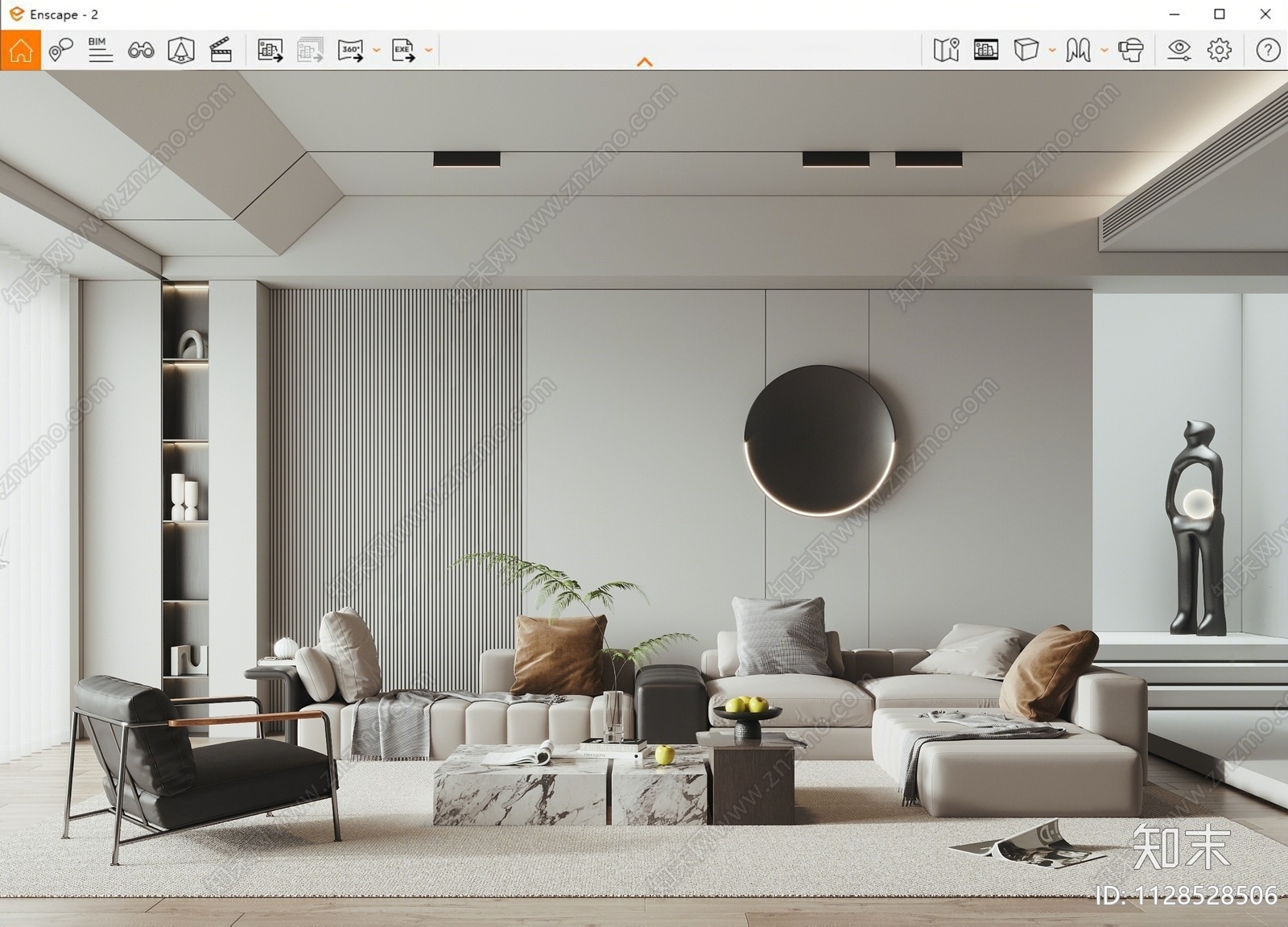Select the cube projection mode button
This screenshot has height=927, width=1288.
[x=1026, y=50]
